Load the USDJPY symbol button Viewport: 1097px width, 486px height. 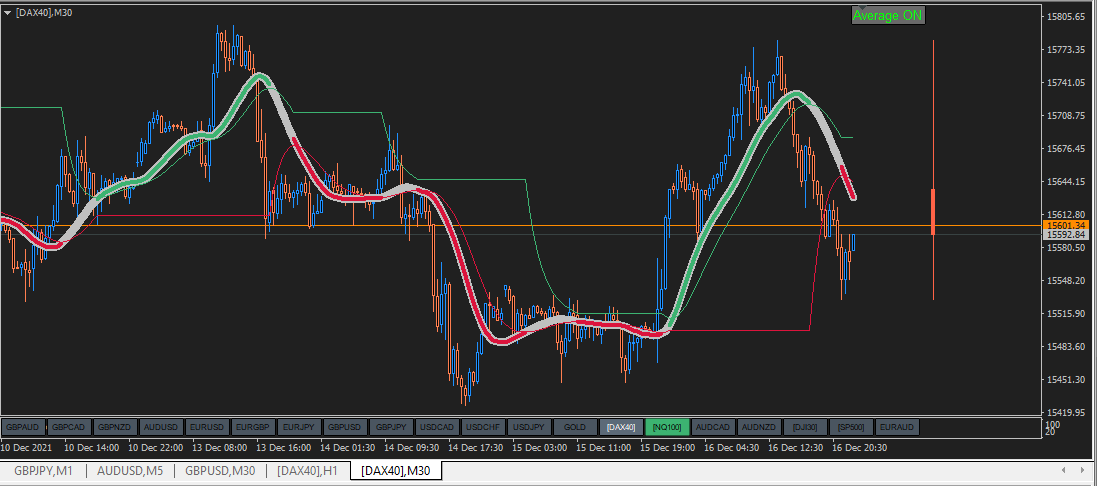[529, 427]
